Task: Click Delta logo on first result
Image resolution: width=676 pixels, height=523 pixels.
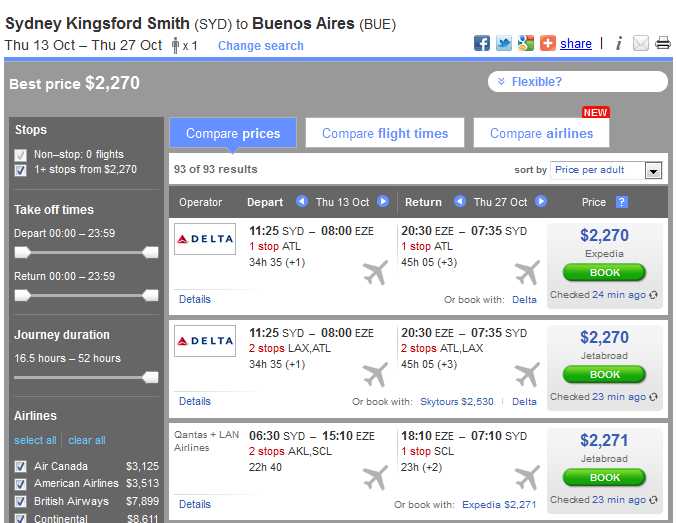Action: tap(205, 239)
